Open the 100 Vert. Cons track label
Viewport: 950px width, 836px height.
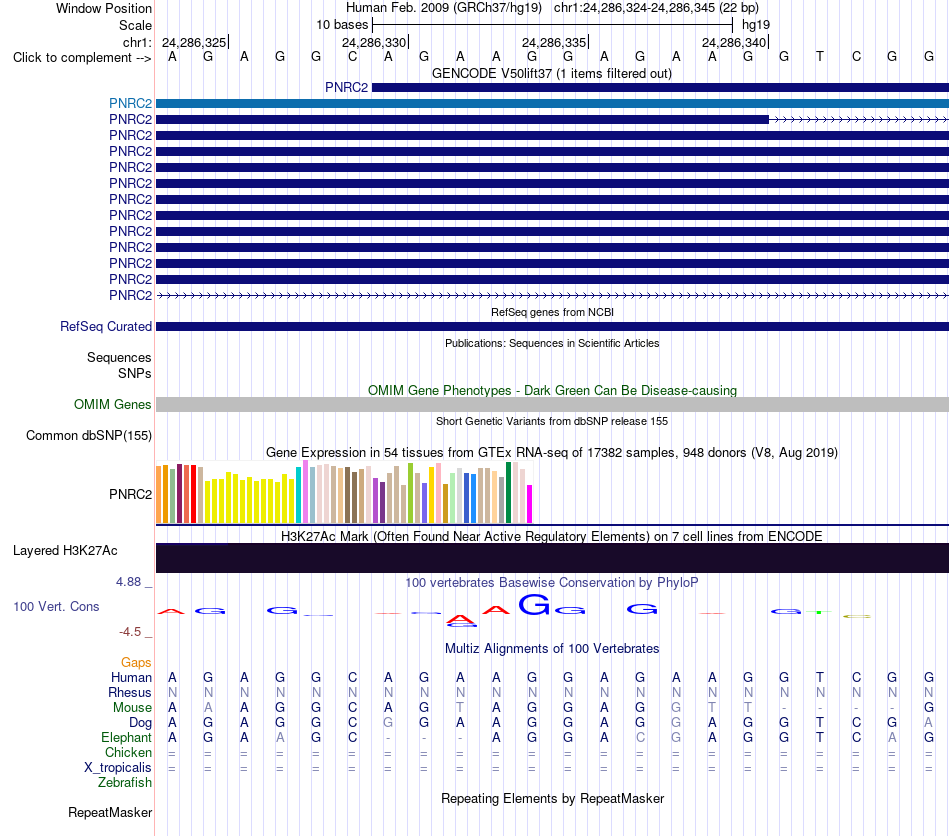[x=56, y=606]
